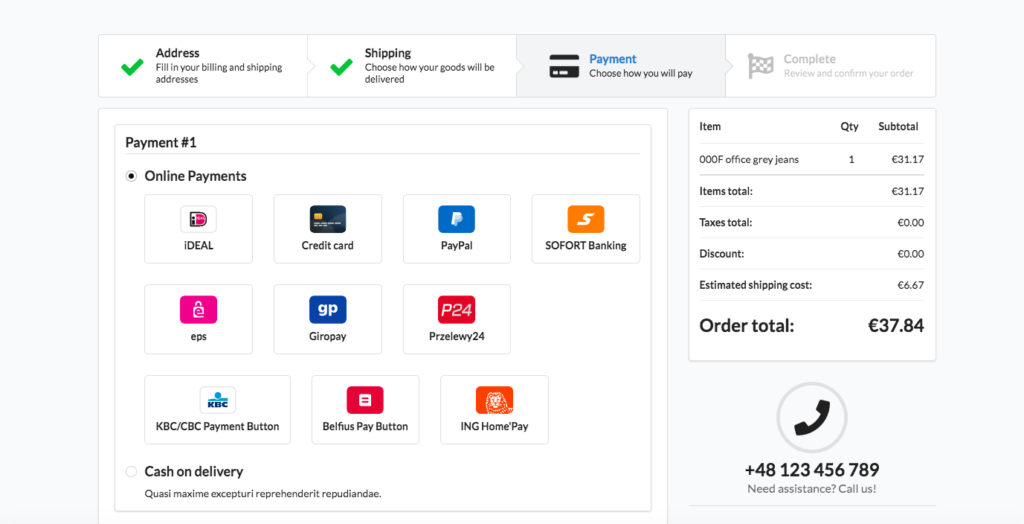This screenshot has height=524, width=1024.
Task: Open the Payment step tab
Action: coord(621,66)
